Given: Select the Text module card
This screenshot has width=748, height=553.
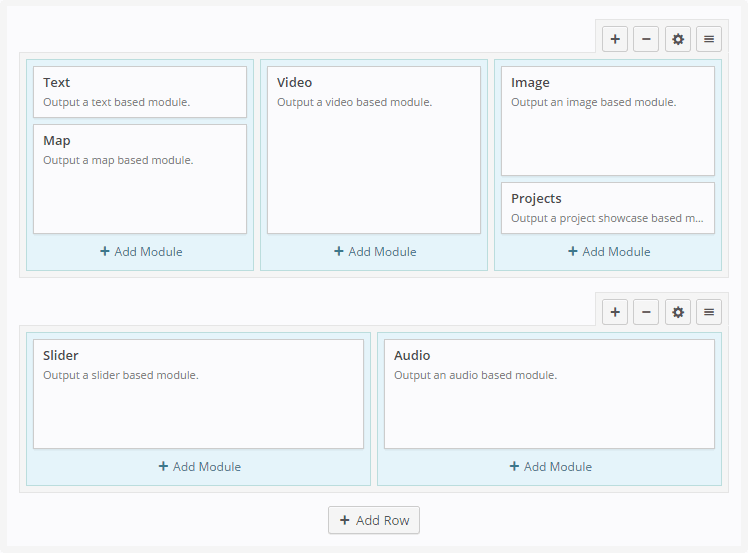Looking at the screenshot, I should pyautogui.click(x=140, y=92).
